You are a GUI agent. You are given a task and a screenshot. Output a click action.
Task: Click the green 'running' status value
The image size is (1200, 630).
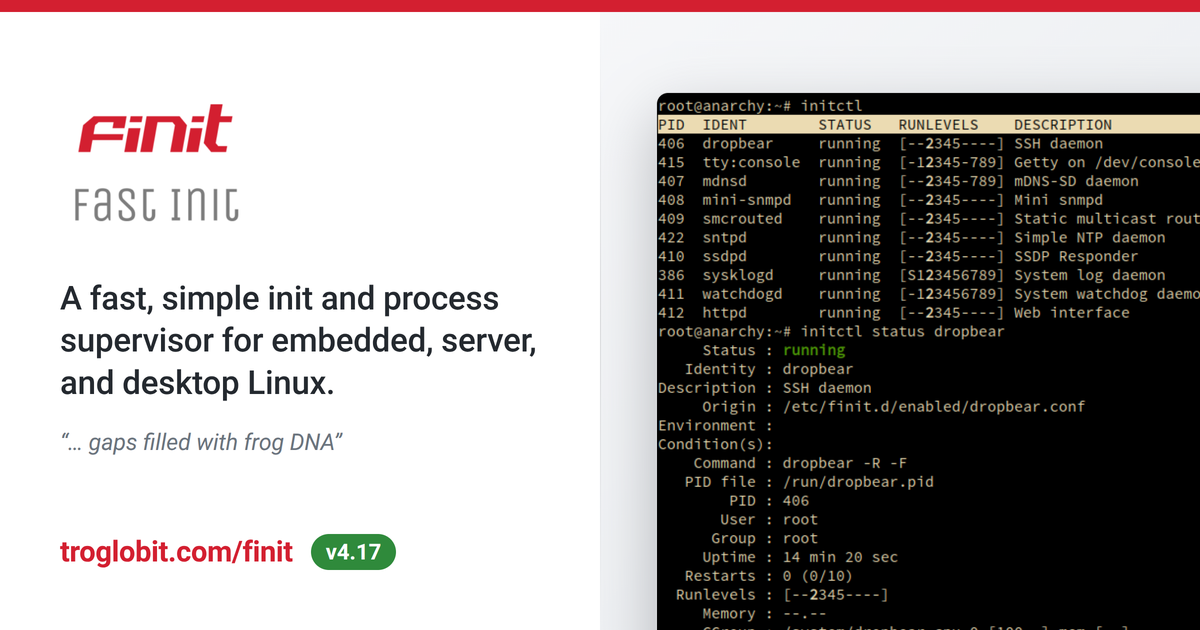pos(814,351)
